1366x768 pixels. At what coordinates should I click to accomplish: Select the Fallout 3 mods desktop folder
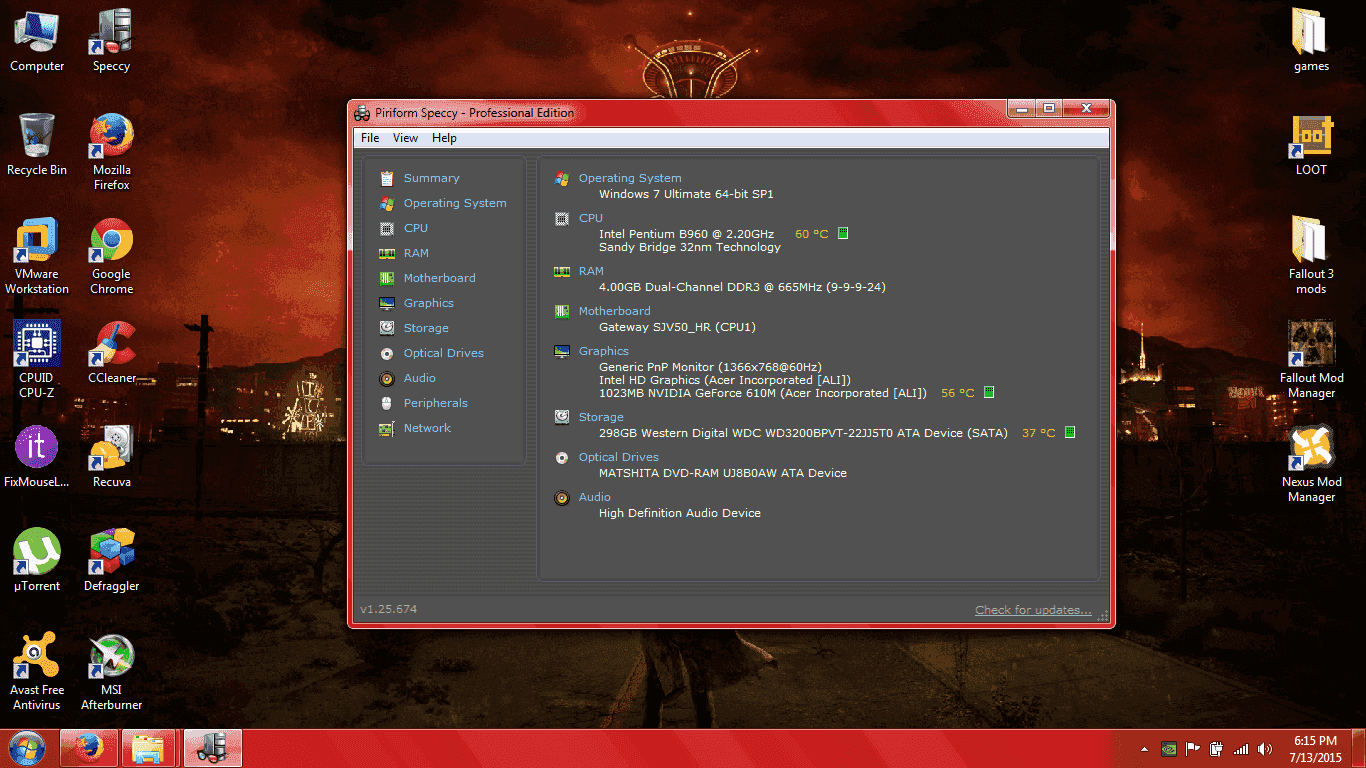(x=1311, y=256)
